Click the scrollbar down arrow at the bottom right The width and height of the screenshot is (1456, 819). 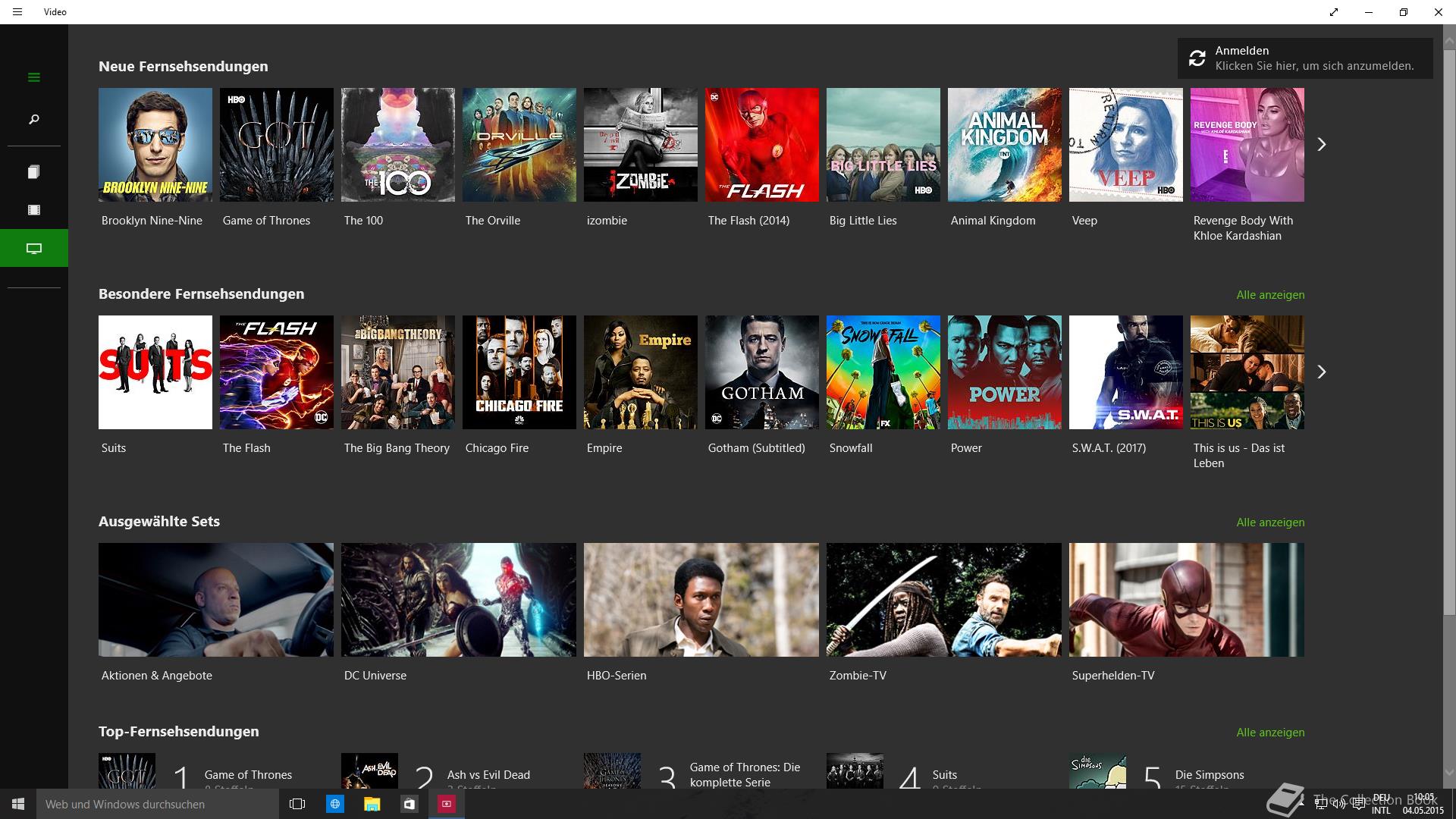(1449, 773)
